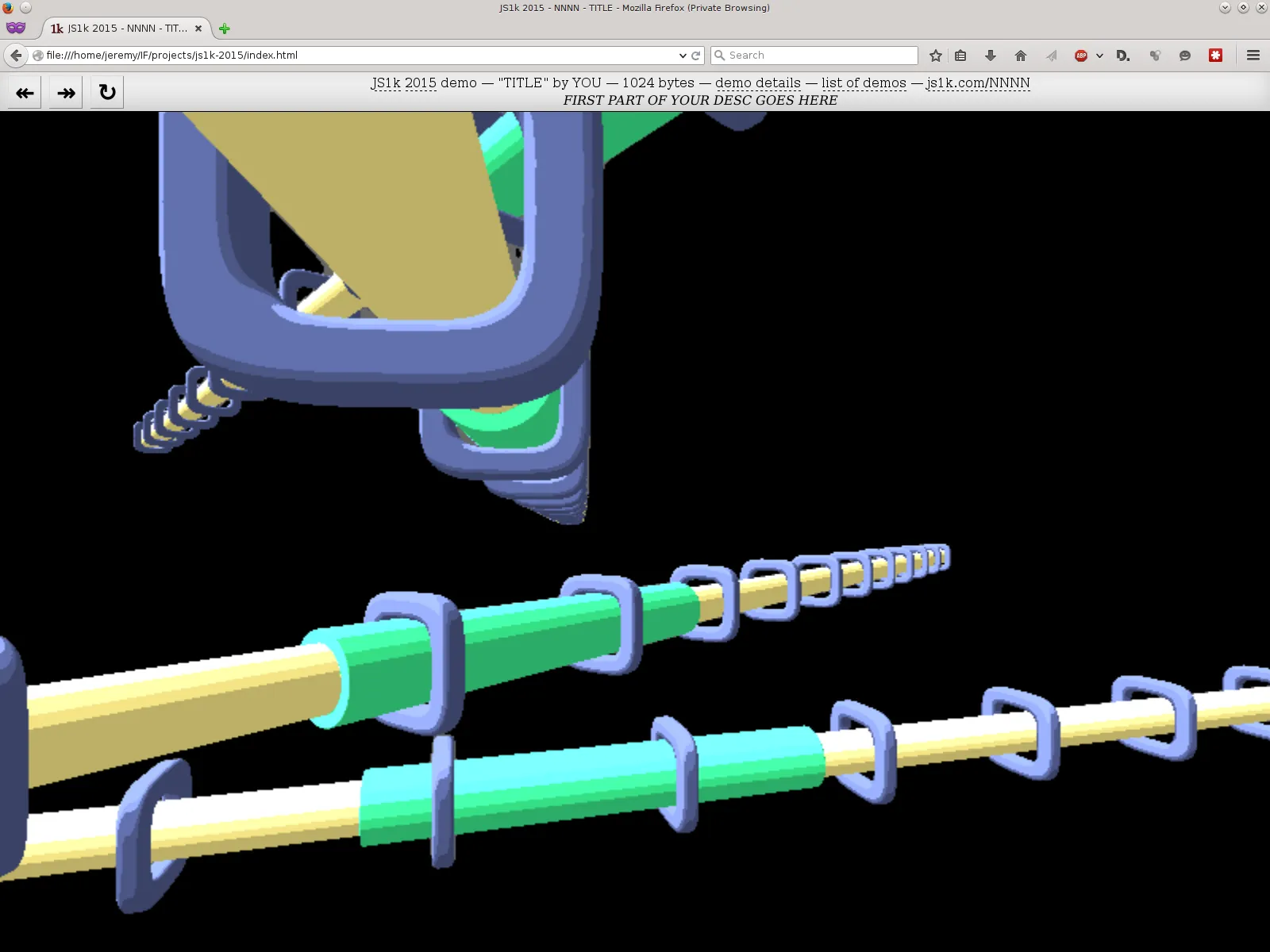Expand the URL history dropdown

pos(683,56)
